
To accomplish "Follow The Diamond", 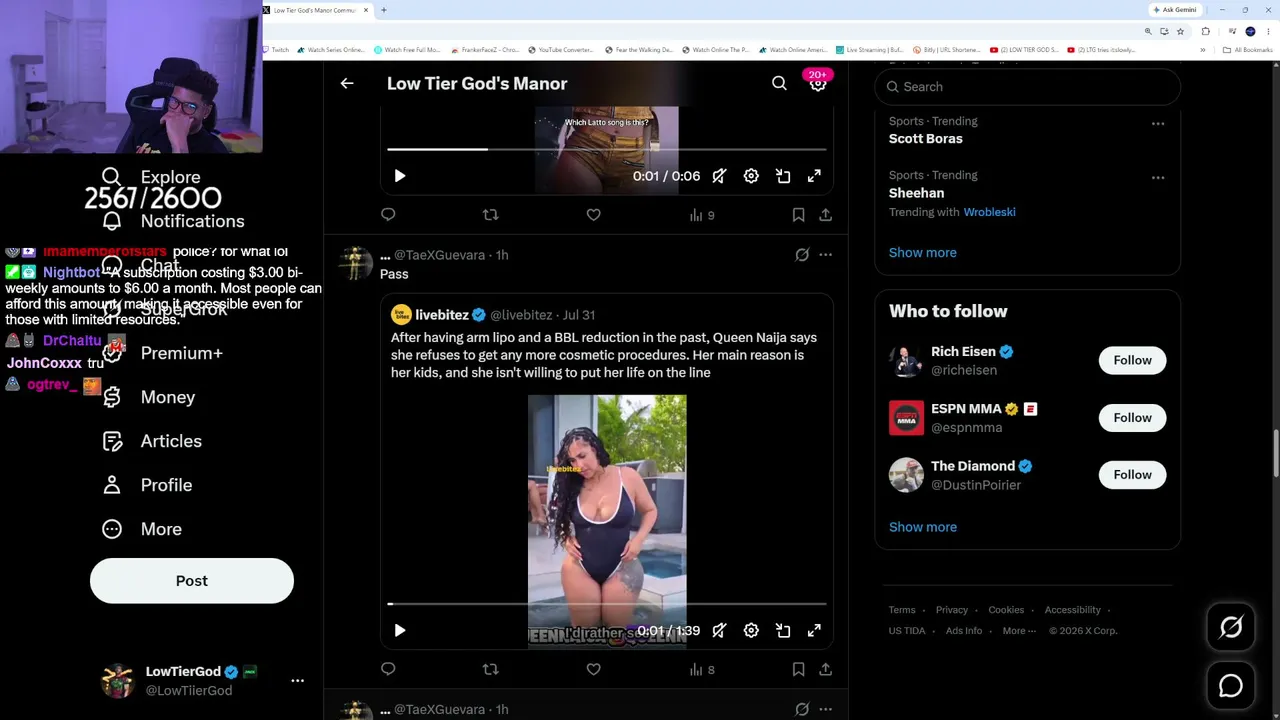I will click(1133, 475).
